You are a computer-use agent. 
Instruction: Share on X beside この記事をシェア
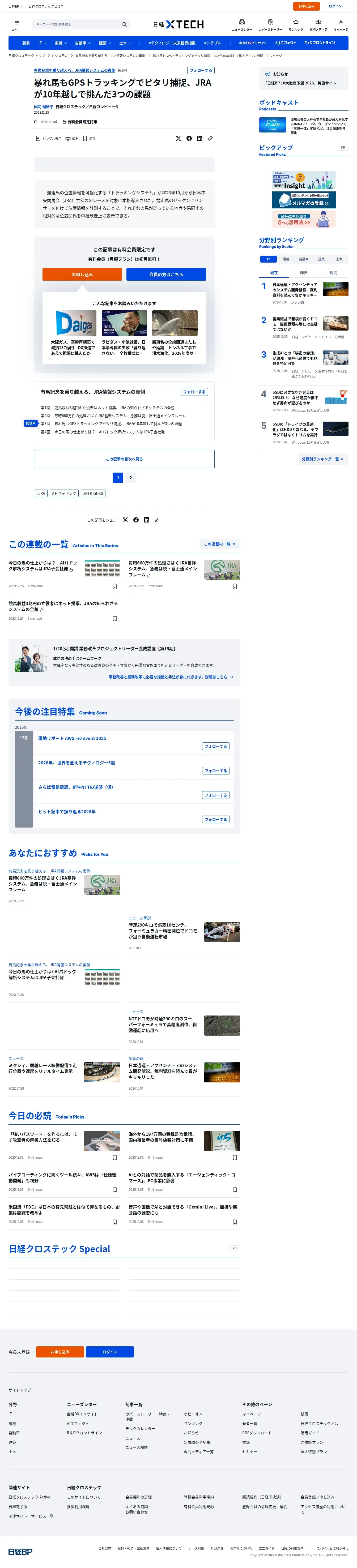click(125, 520)
